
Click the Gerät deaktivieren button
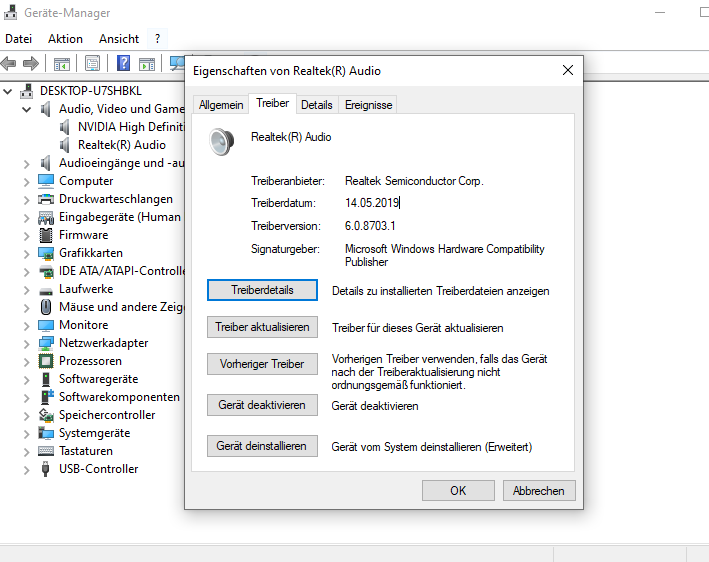tap(262, 405)
